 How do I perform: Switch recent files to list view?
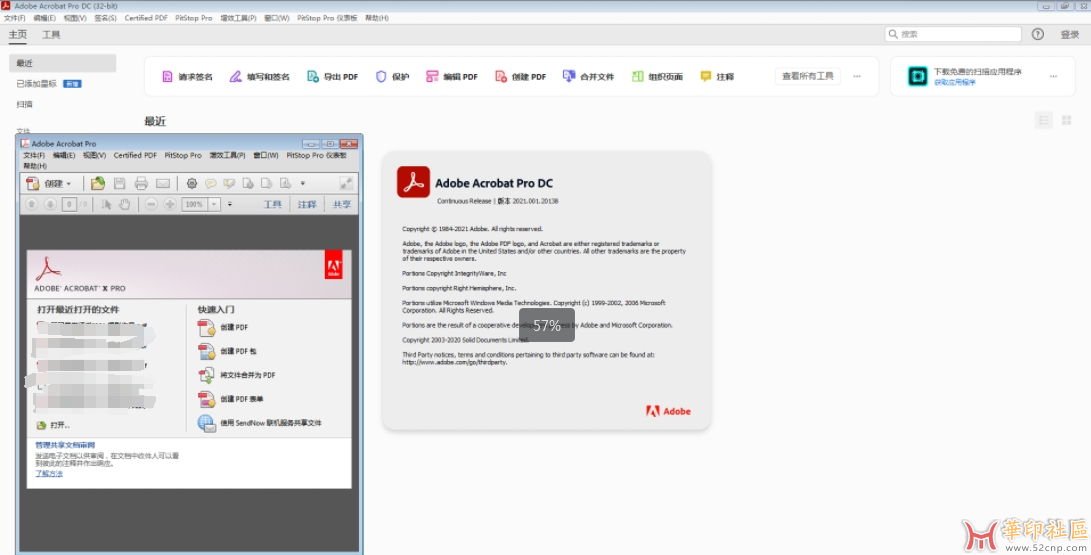(x=1044, y=120)
